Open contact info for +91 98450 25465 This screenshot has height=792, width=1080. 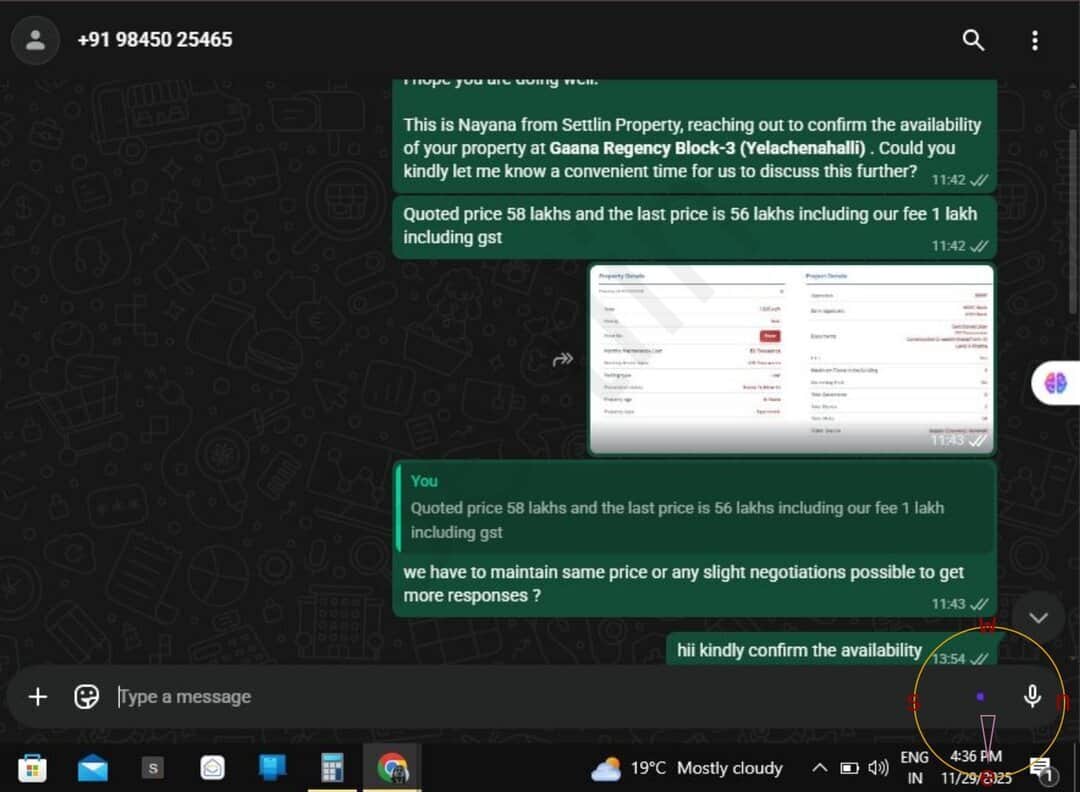(x=155, y=40)
